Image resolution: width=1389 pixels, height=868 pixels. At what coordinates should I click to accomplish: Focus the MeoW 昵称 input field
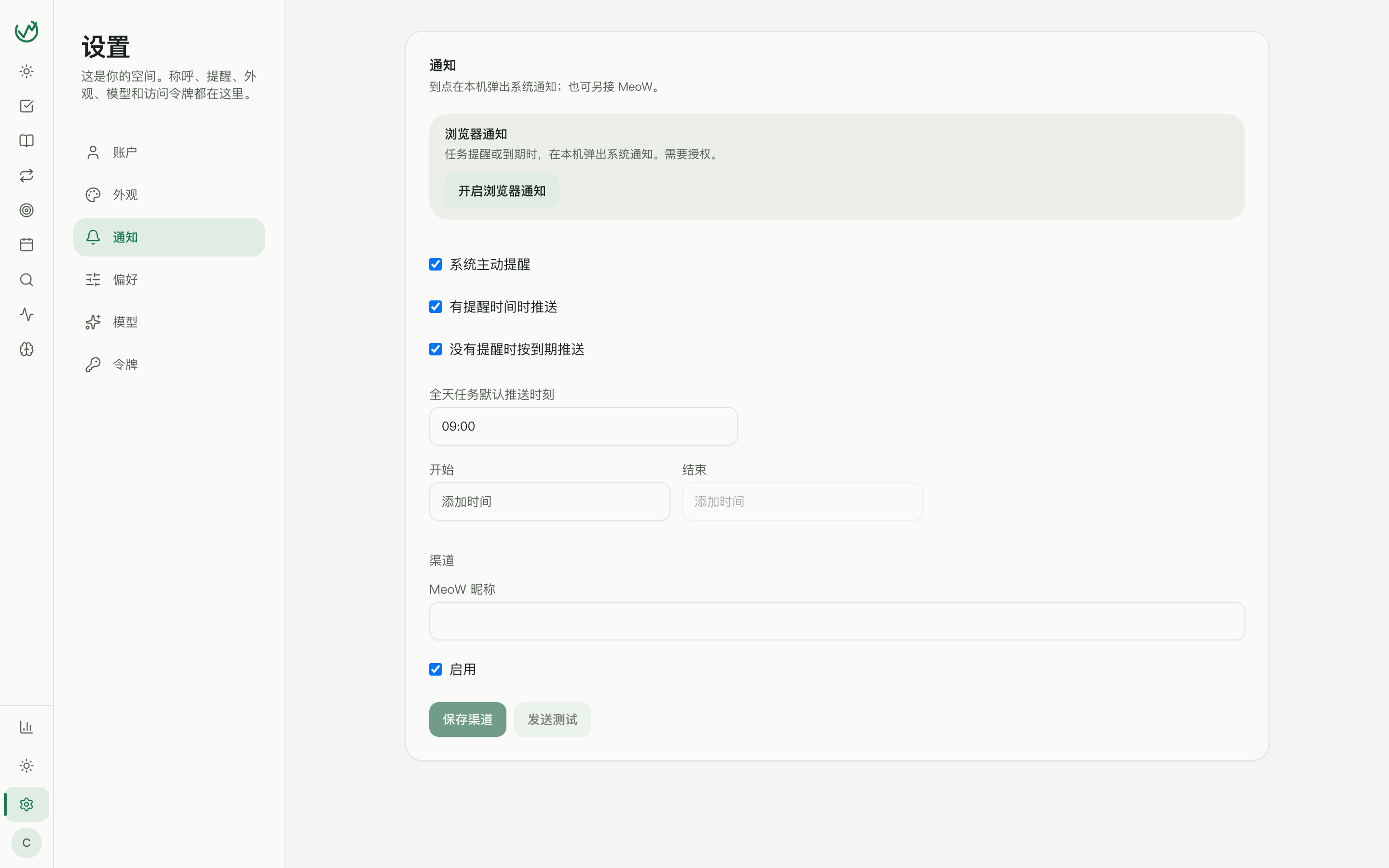point(837,621)
